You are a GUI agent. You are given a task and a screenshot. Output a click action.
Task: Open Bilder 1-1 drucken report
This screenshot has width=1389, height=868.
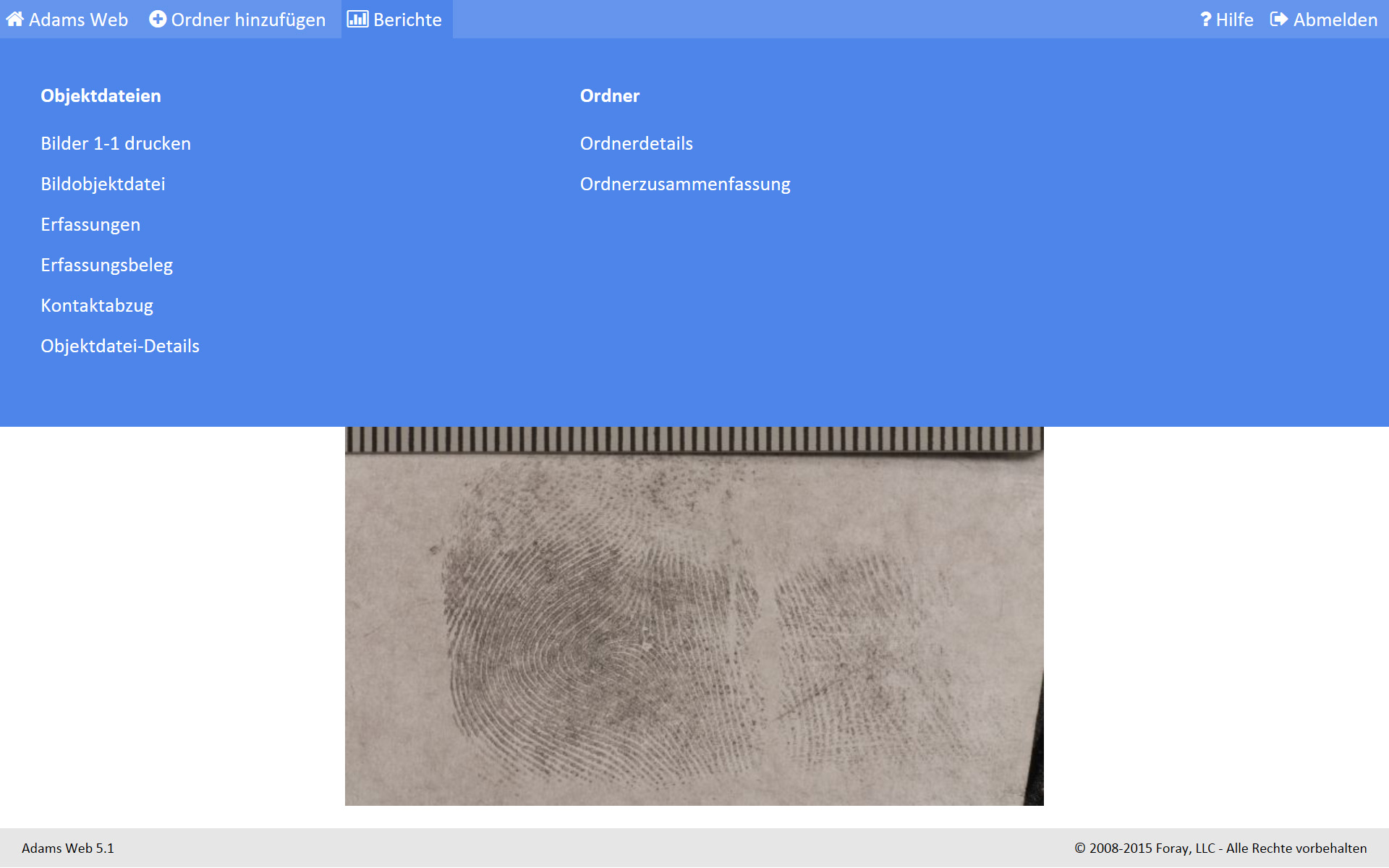(116, 143)
